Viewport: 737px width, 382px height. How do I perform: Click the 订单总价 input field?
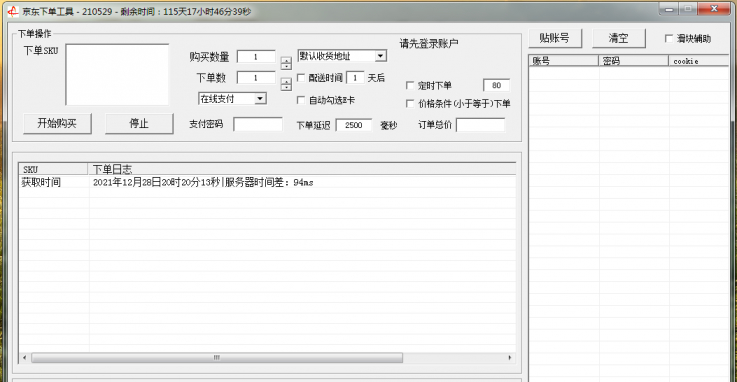[x=480, y=125]
